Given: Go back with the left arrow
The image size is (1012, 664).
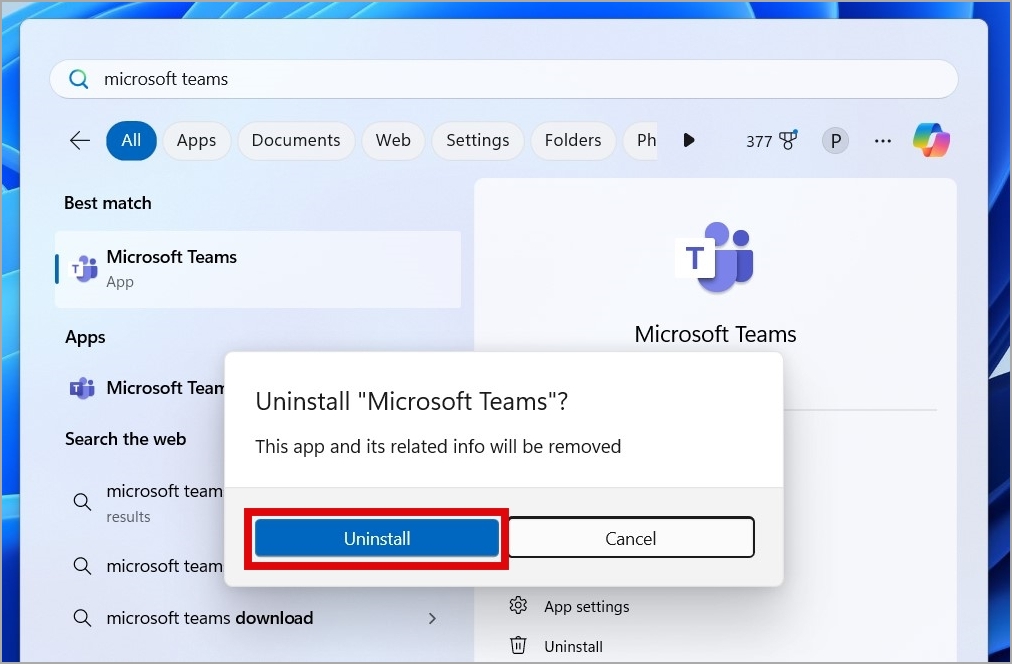Looking at the screenshot, I should click(x=80, y=140).
